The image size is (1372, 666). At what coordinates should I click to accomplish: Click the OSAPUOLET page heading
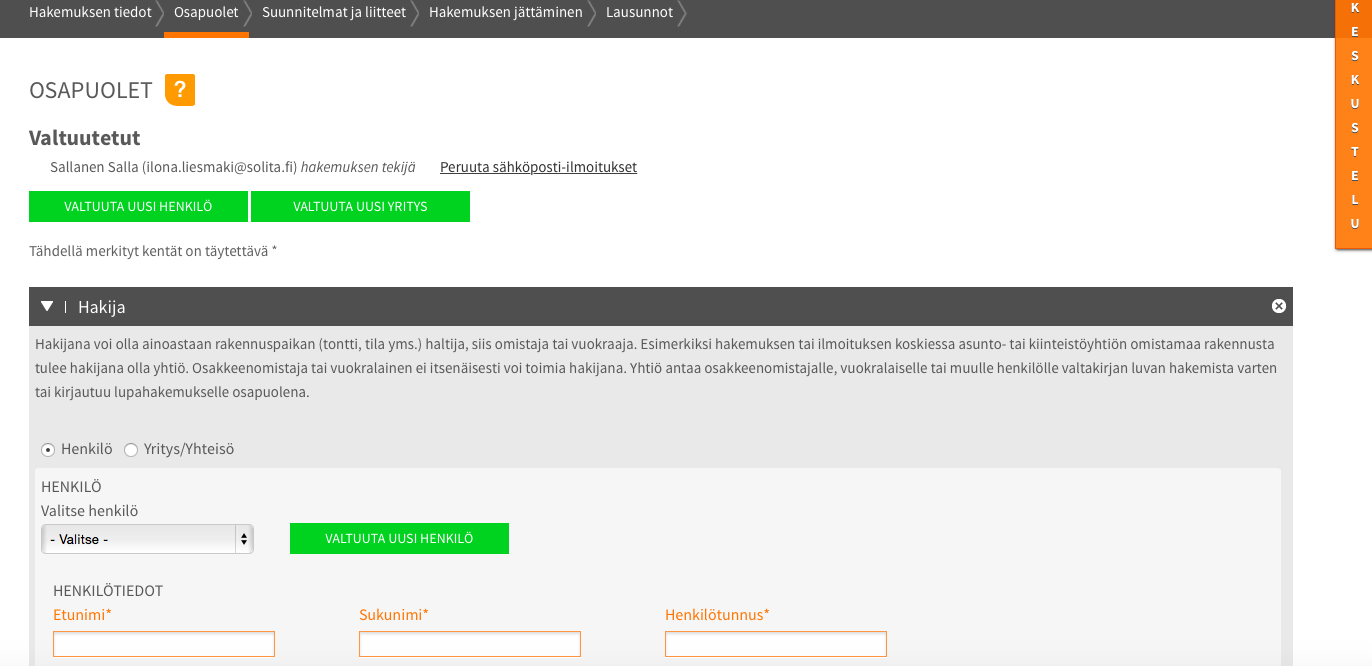pos(91,90)
